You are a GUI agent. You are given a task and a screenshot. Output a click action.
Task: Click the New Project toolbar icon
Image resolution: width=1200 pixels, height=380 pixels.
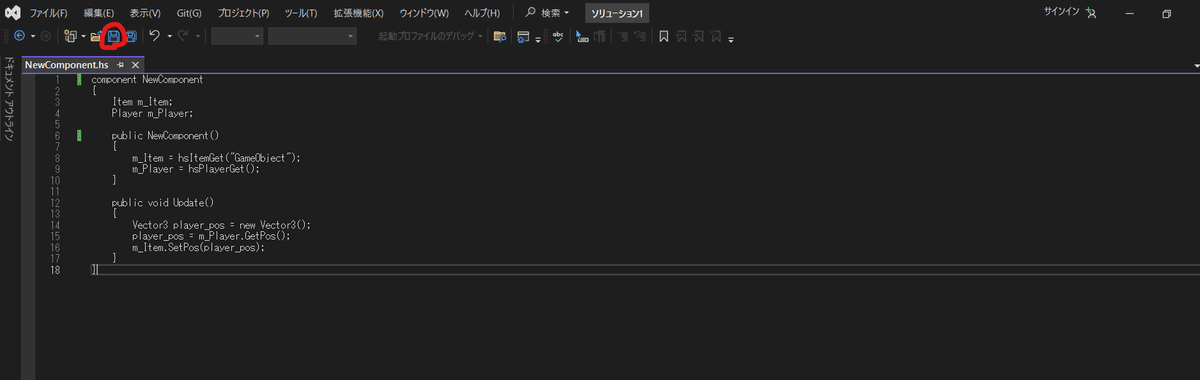tap(70, 37)
